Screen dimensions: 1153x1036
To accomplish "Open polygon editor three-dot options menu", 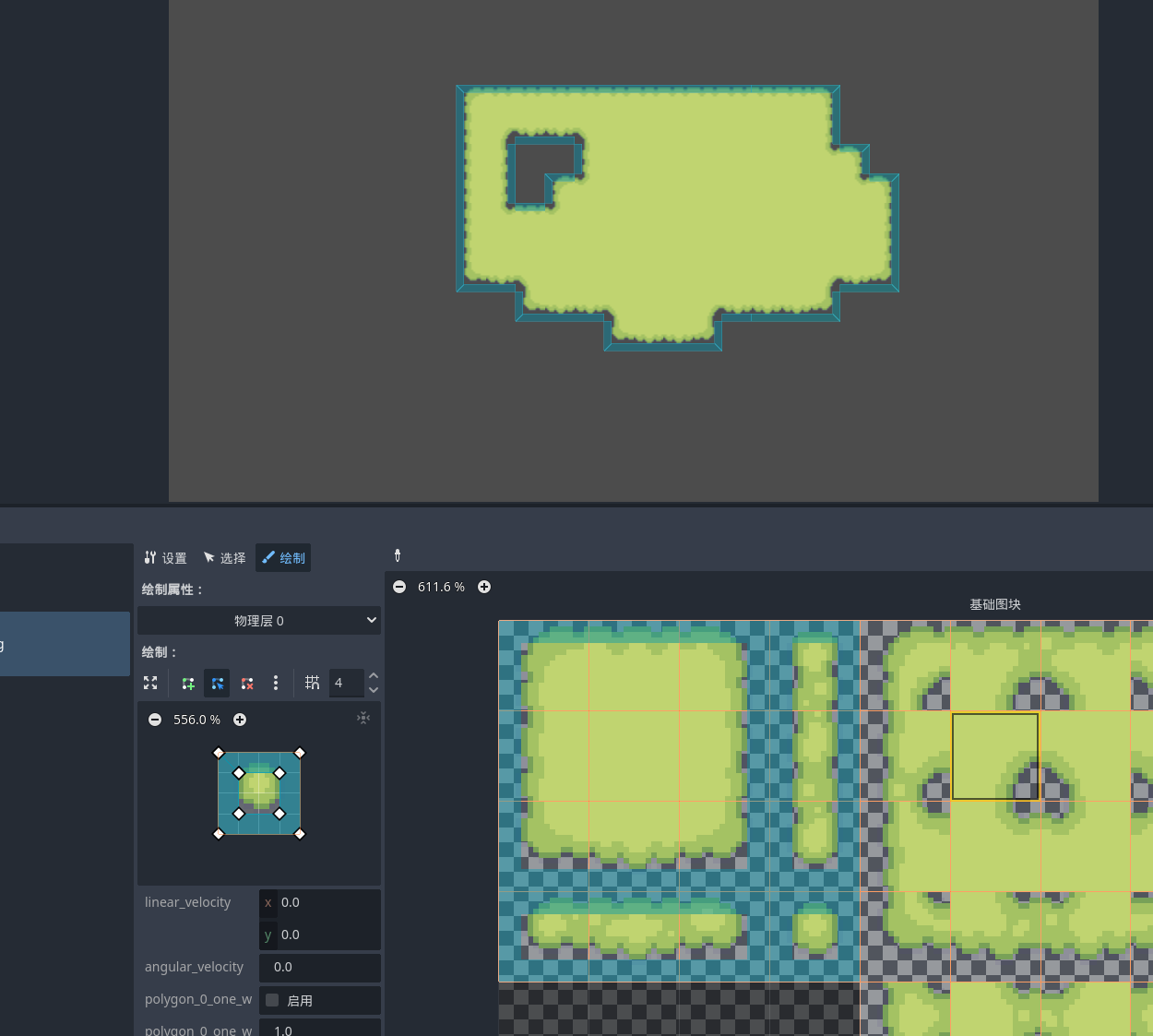I will tap(276, 683).
